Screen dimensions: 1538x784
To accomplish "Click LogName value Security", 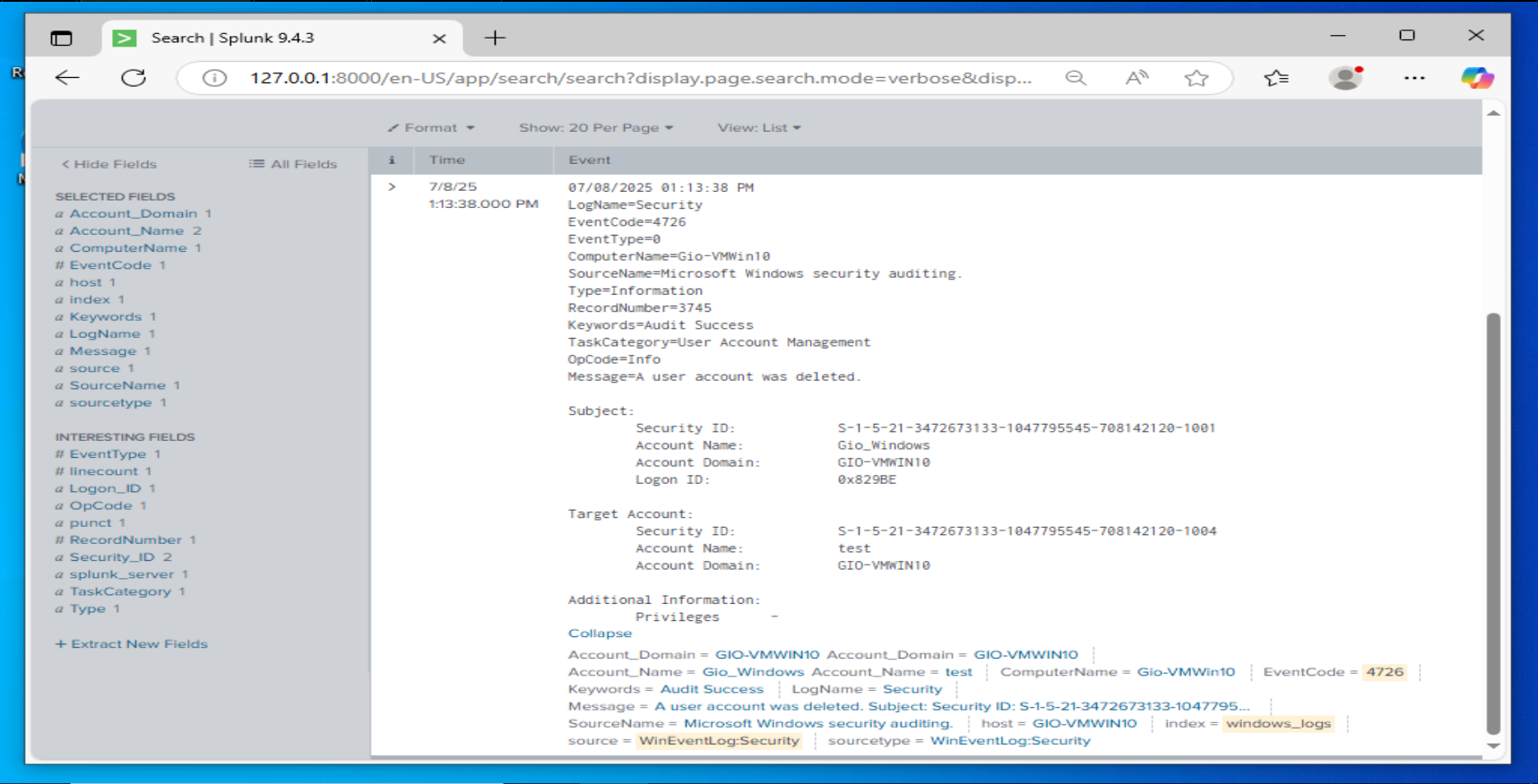I will click(x=912, y=689).
